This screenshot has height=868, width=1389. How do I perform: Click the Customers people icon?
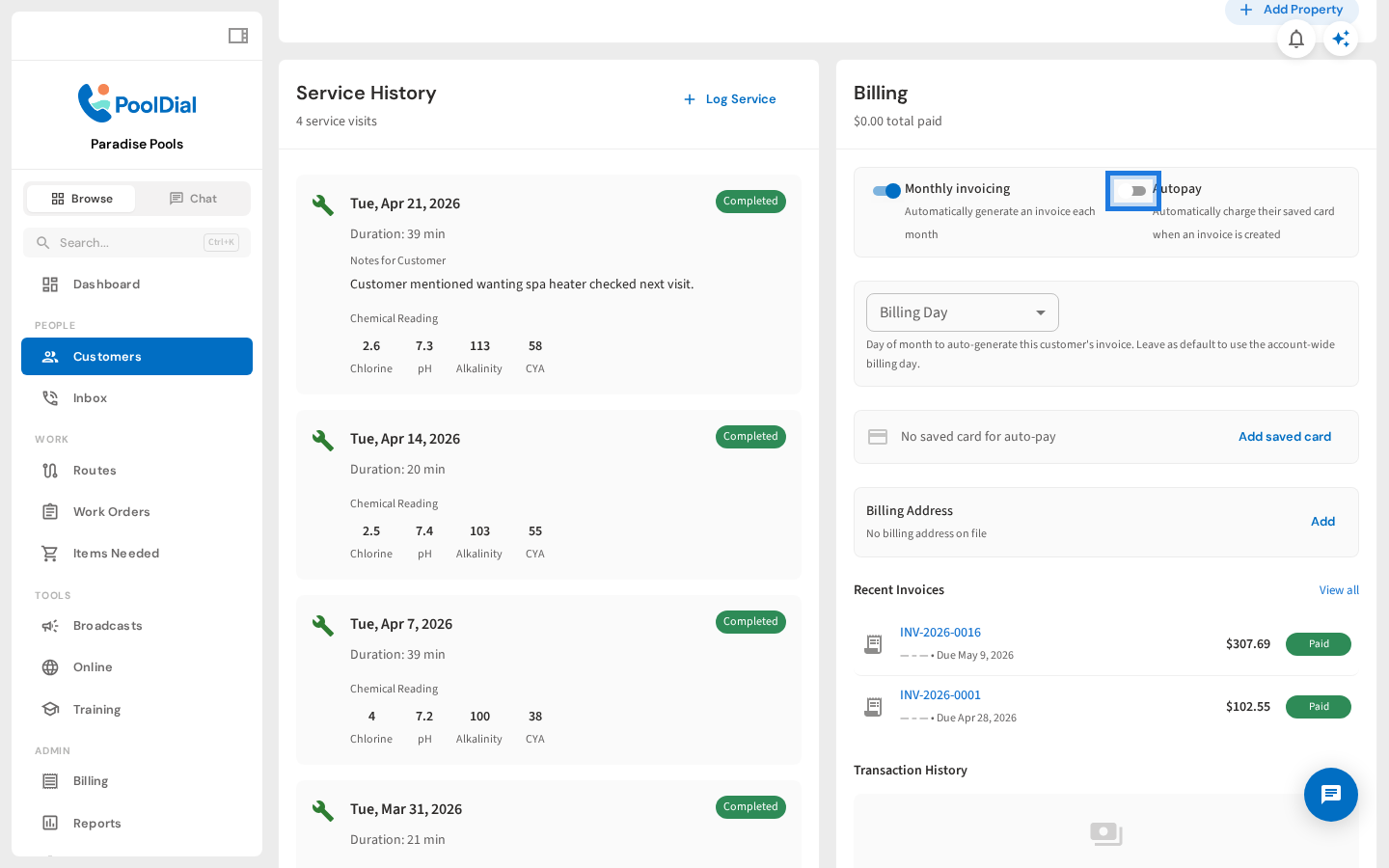point(50,357)
